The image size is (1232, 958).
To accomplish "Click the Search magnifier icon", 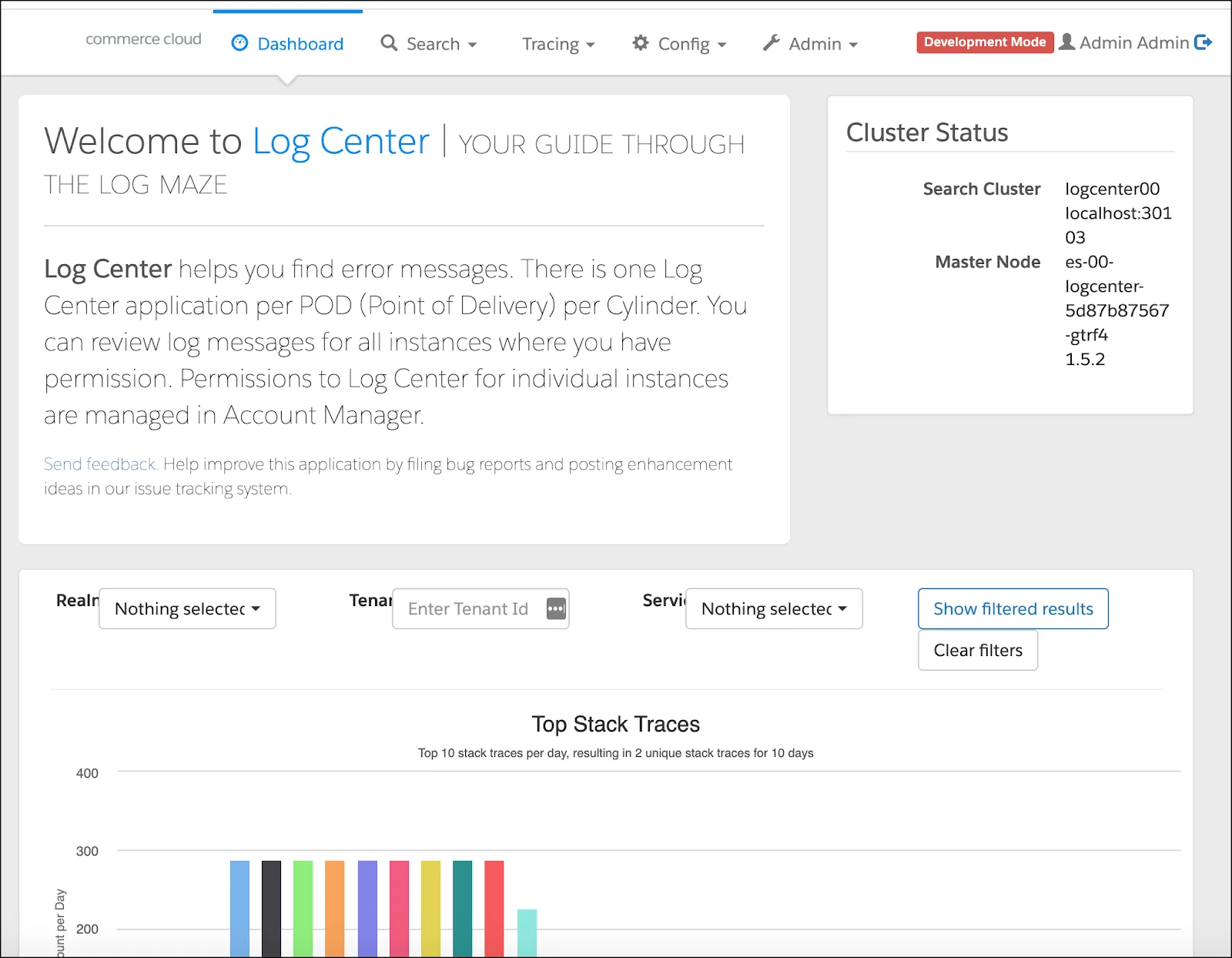I will click(x=390, y=43).
